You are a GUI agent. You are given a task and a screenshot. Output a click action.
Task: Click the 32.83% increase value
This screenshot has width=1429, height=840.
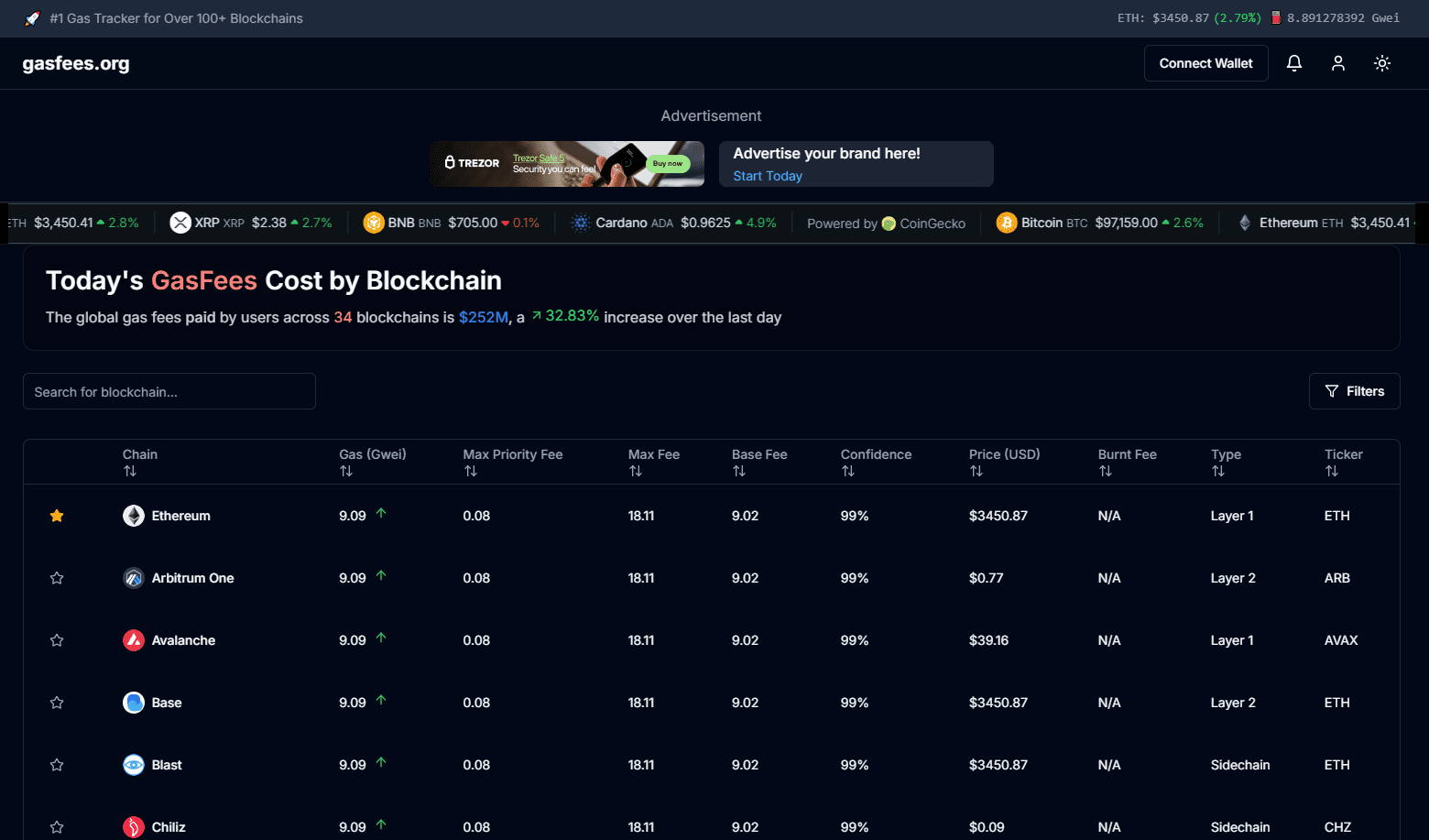(573, 316)
